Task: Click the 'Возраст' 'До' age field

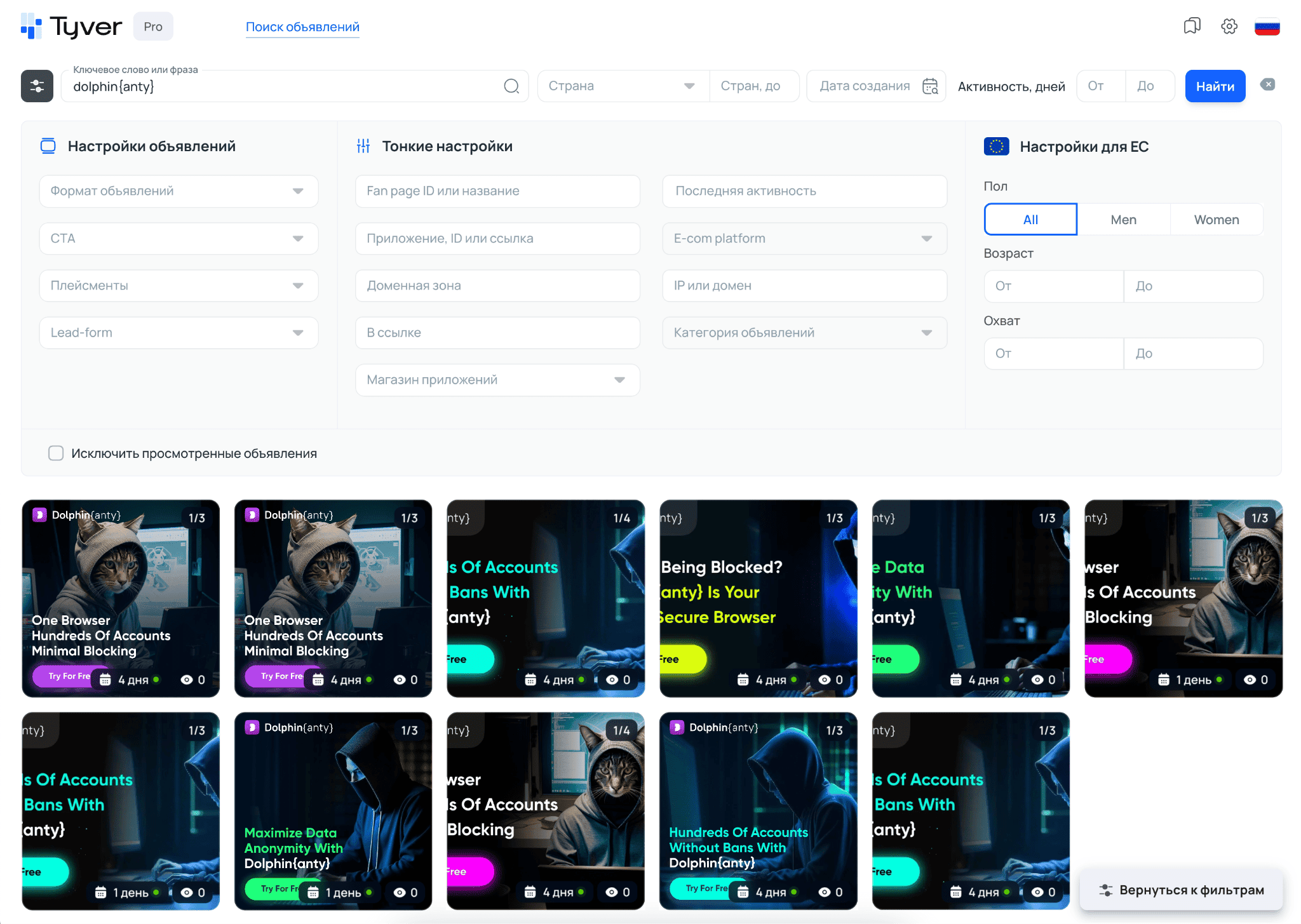Action: pos(1193,286)
